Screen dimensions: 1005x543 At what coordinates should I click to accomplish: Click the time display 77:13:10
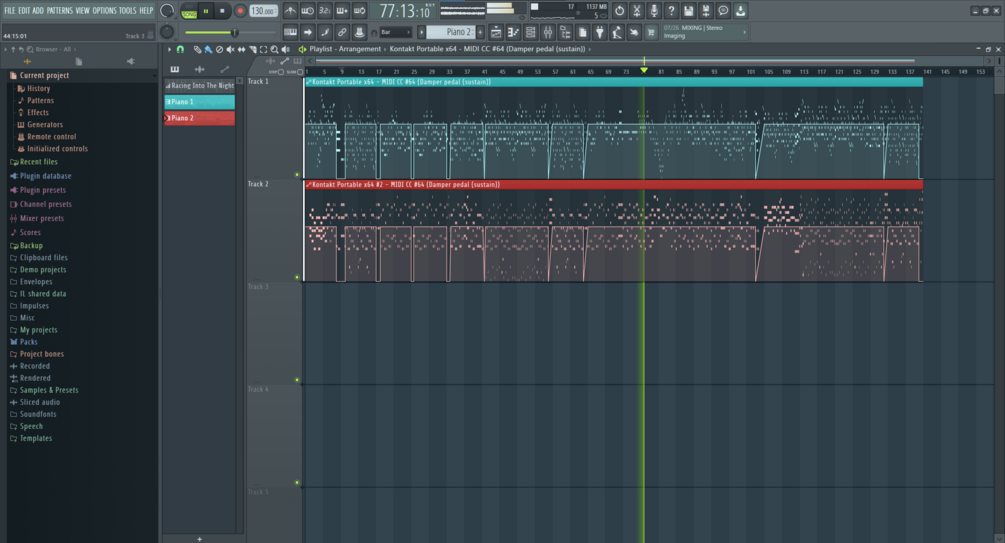pyautogui.click(x=404, y=11)
